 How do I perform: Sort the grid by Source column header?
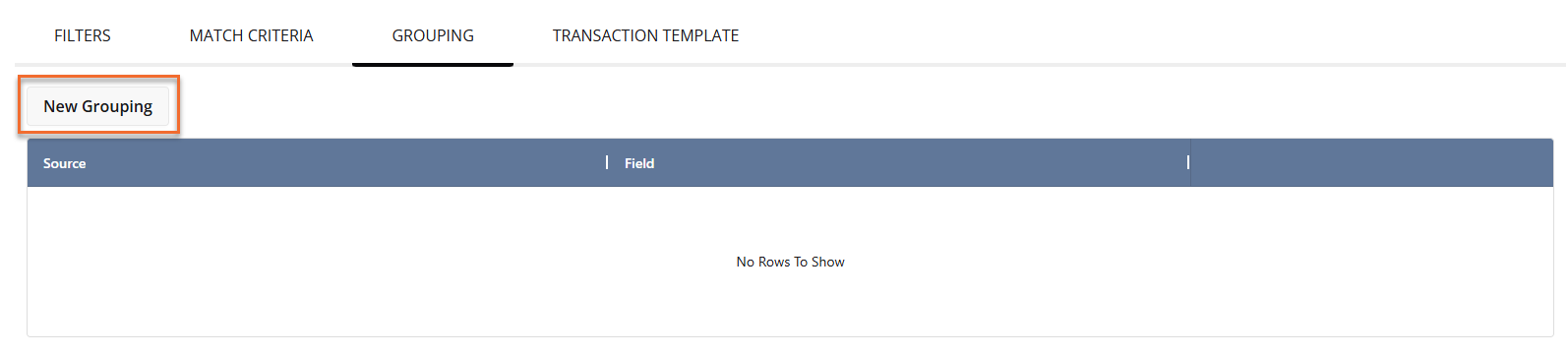318,163
